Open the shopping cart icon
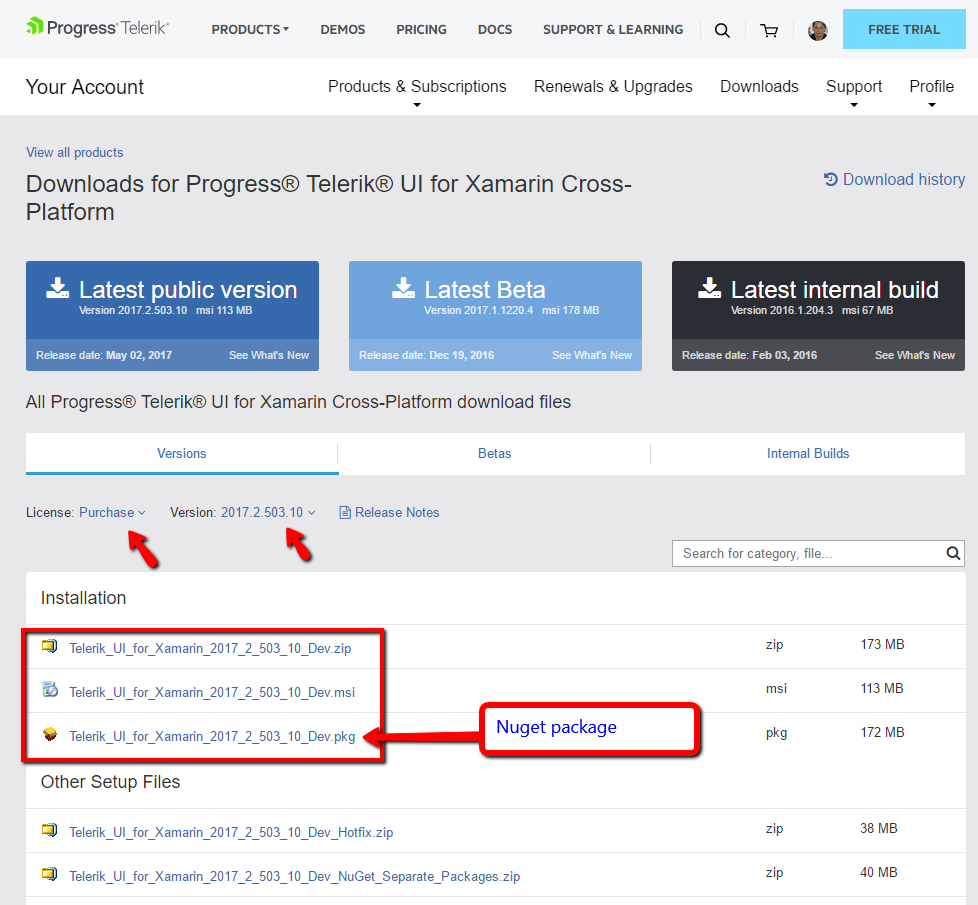Image resolution: width=978 pixels, height=905 pixels. click(769, 30)
